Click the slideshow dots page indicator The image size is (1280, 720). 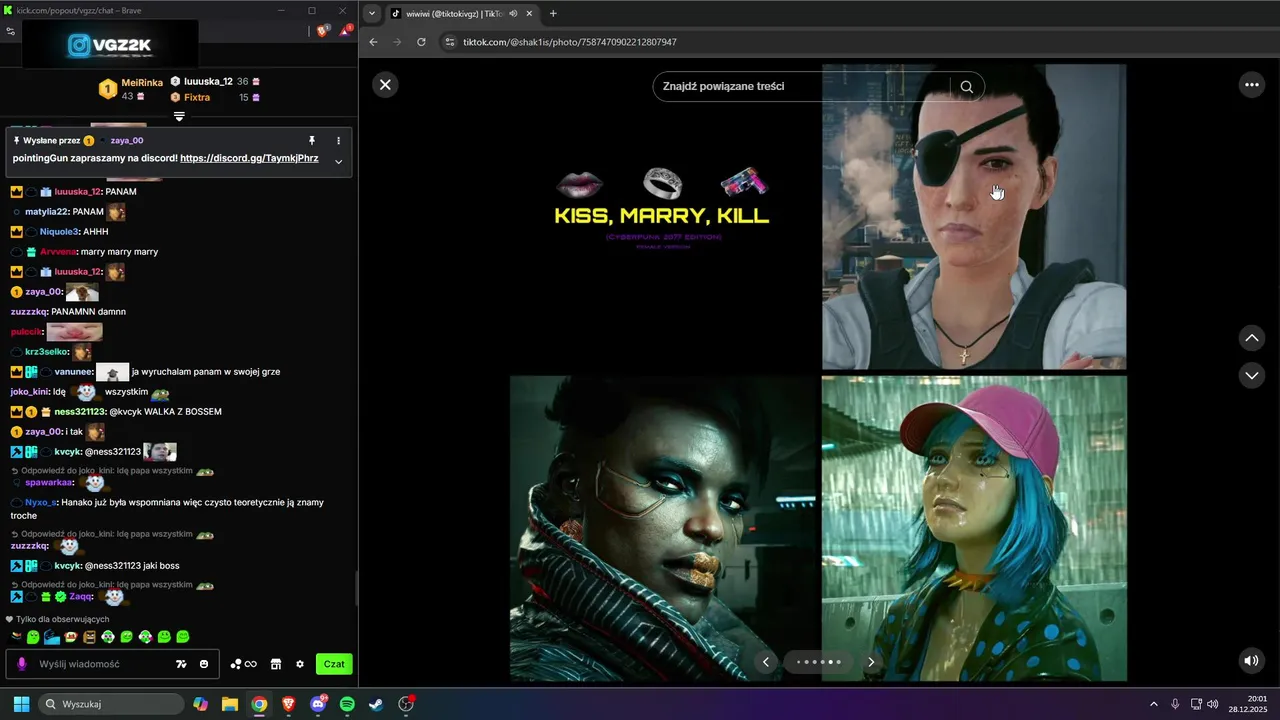pos(818,662)
